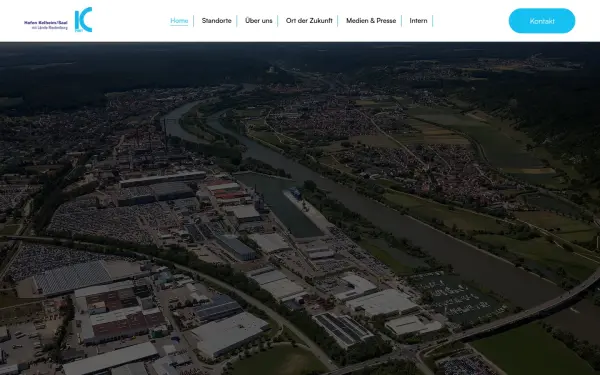The height and width of the screenshot is (375, 600).
Task: Go to the Standorte page
Action: 217,21
